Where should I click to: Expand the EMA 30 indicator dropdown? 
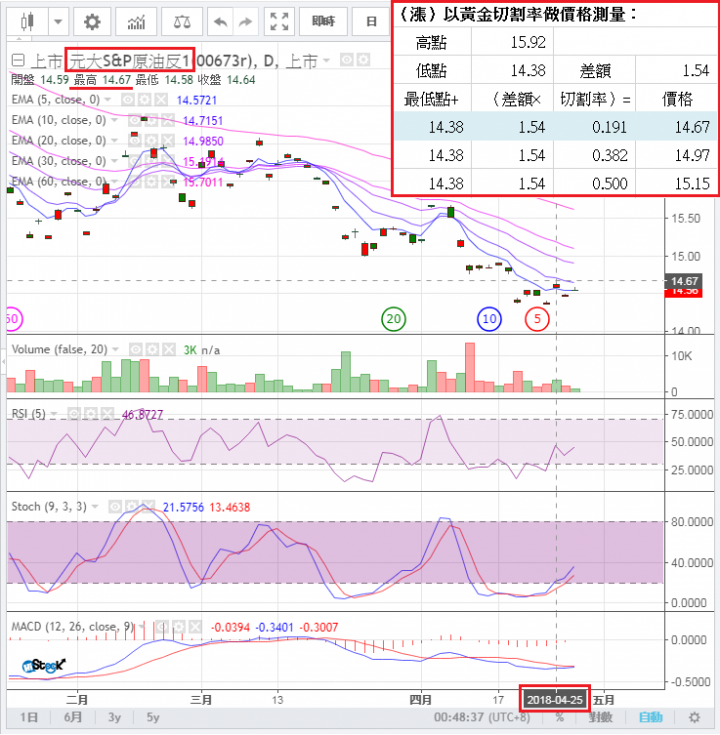(x=114, y=161)
